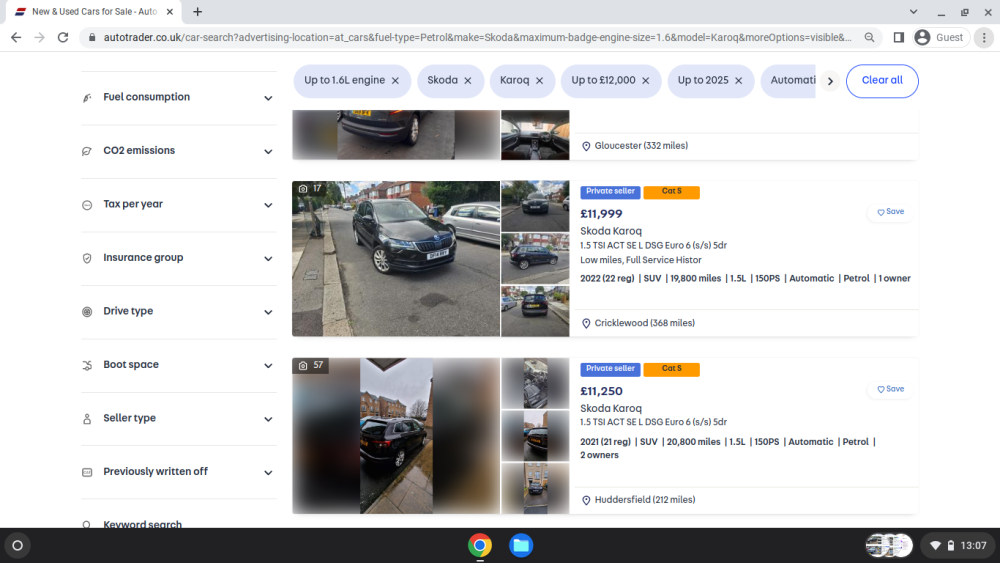Image resolution: width=1000 pixels, height=563 pixels.
Task: Click the Previously written off icon
Action: [87, 472]
